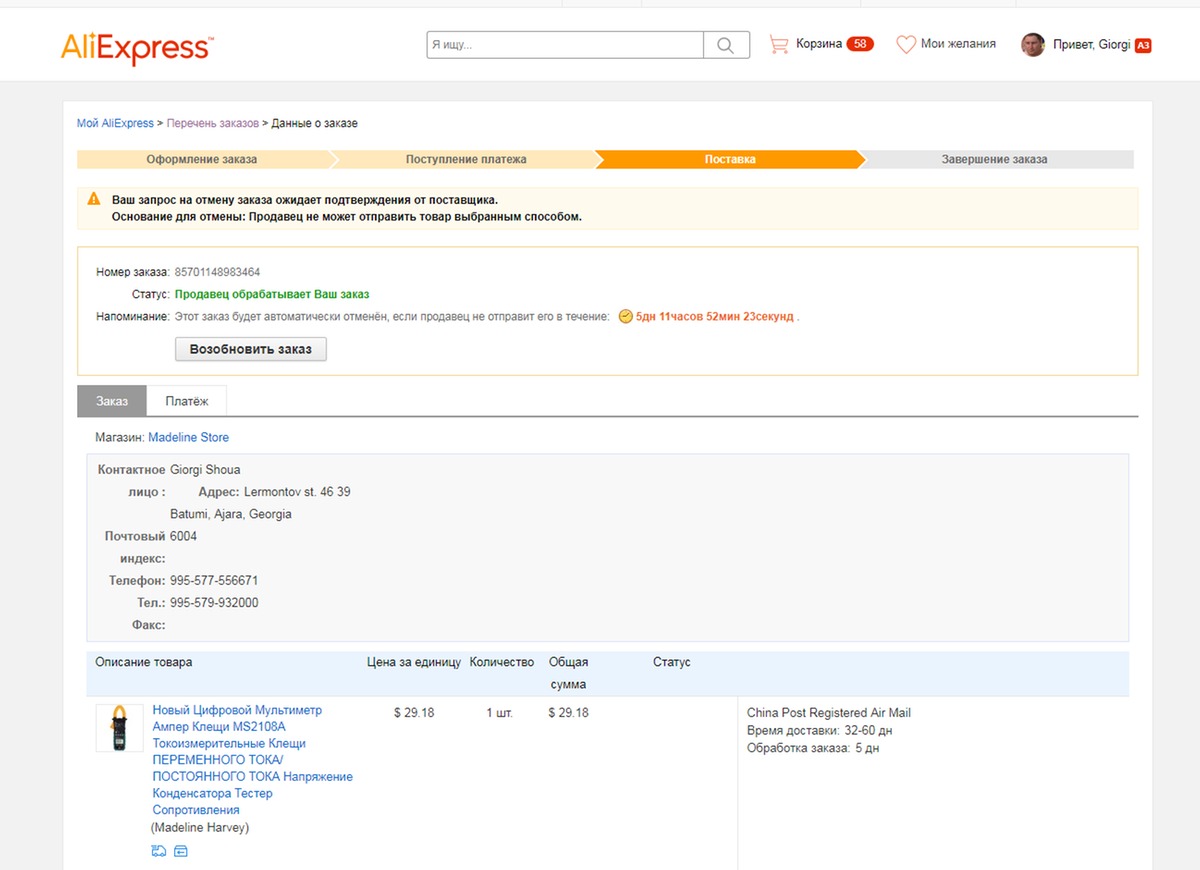The image size is (1200, 870).
Task: Click the cart count badge 58
Action: (x=859, y=44)
